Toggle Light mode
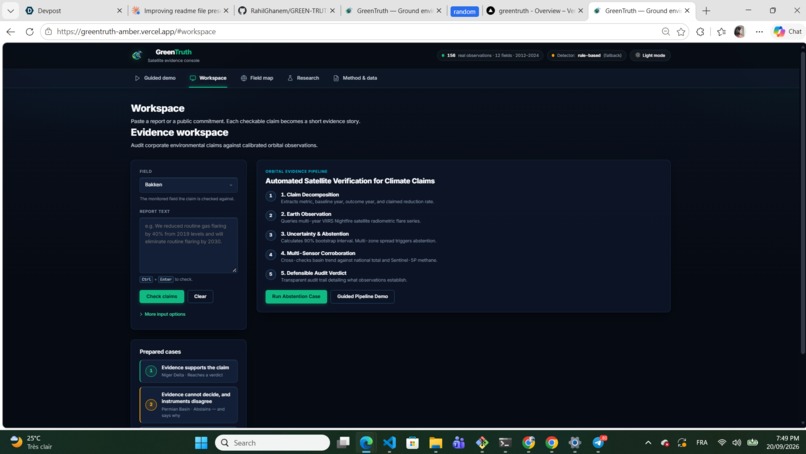The height and width of the screenshot is (454, 806). click(650, 56)
